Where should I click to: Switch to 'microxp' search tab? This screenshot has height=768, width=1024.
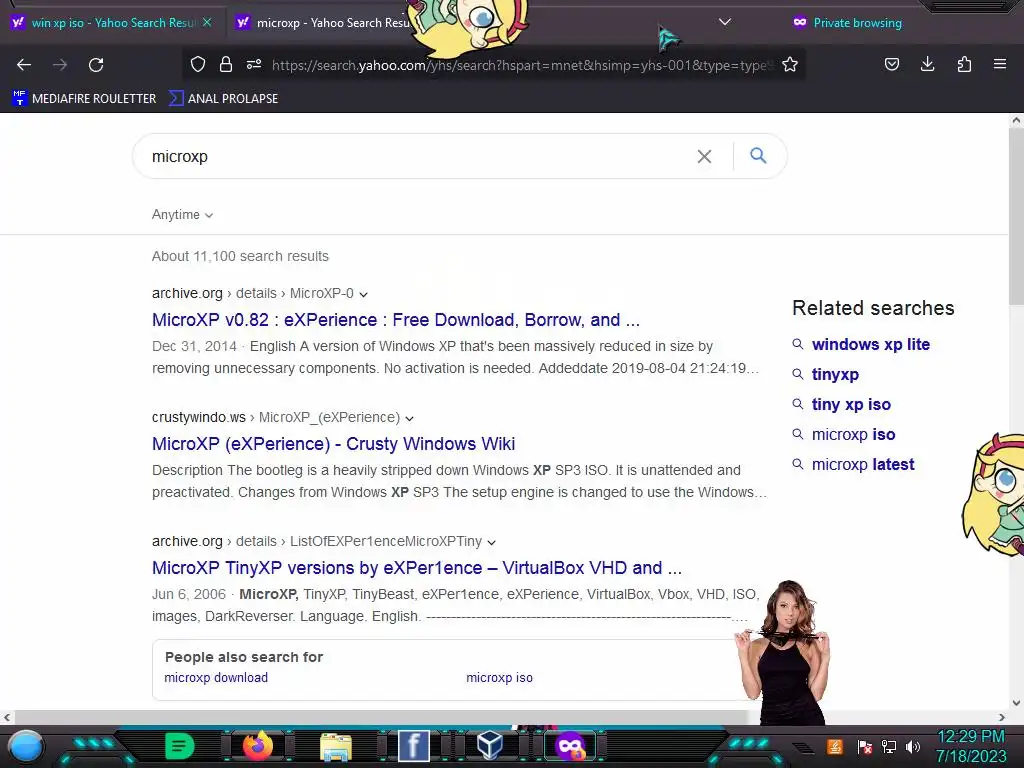[323, 22]
